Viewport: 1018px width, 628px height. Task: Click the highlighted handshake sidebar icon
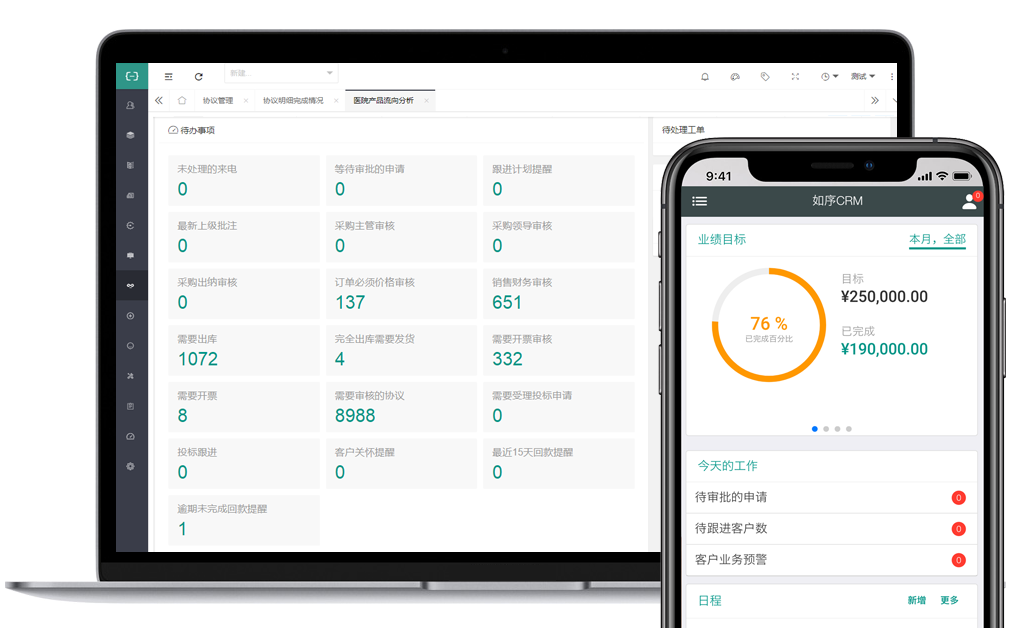(x=130, y=286)
